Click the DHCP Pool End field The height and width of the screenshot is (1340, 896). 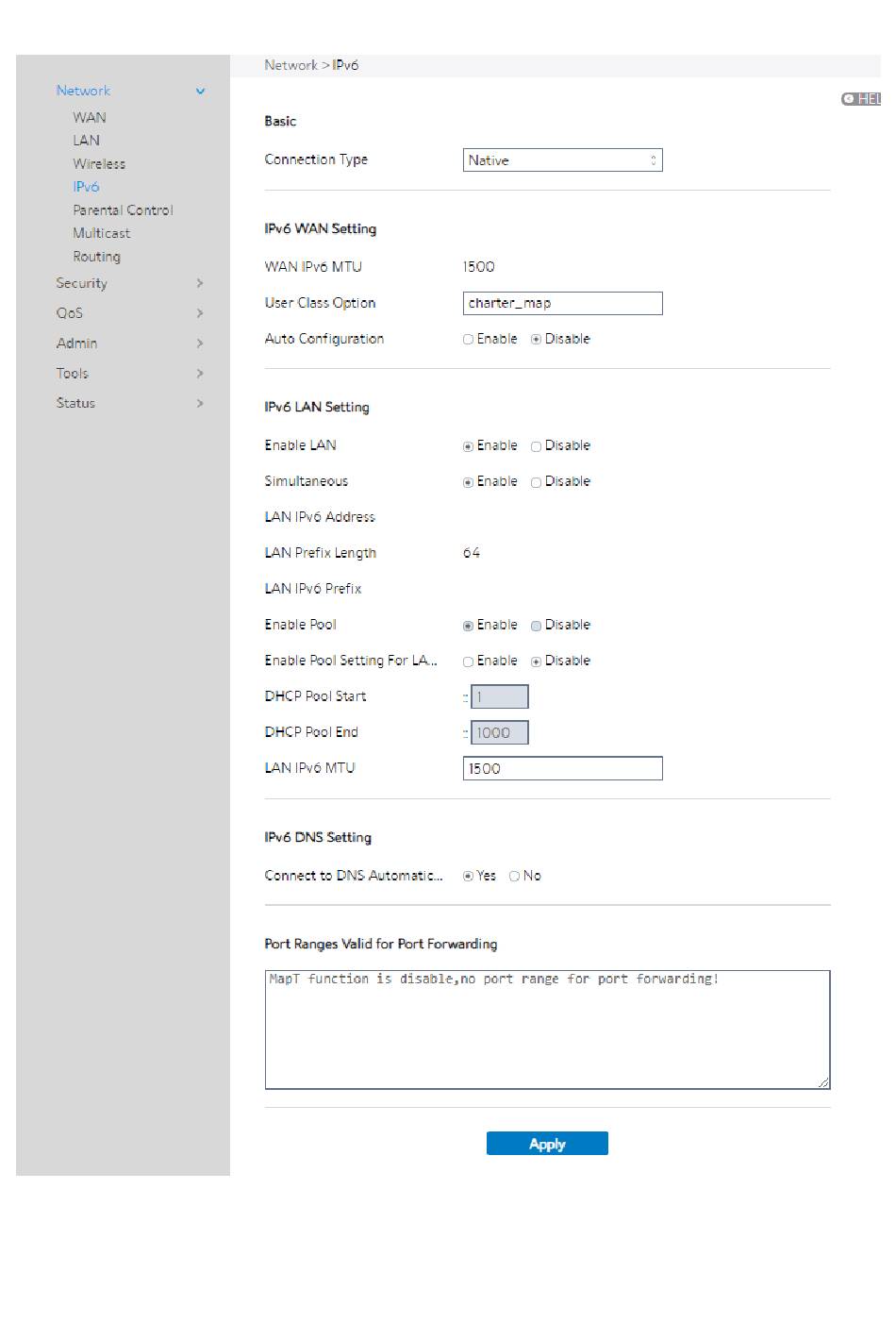tap(499, 733)
